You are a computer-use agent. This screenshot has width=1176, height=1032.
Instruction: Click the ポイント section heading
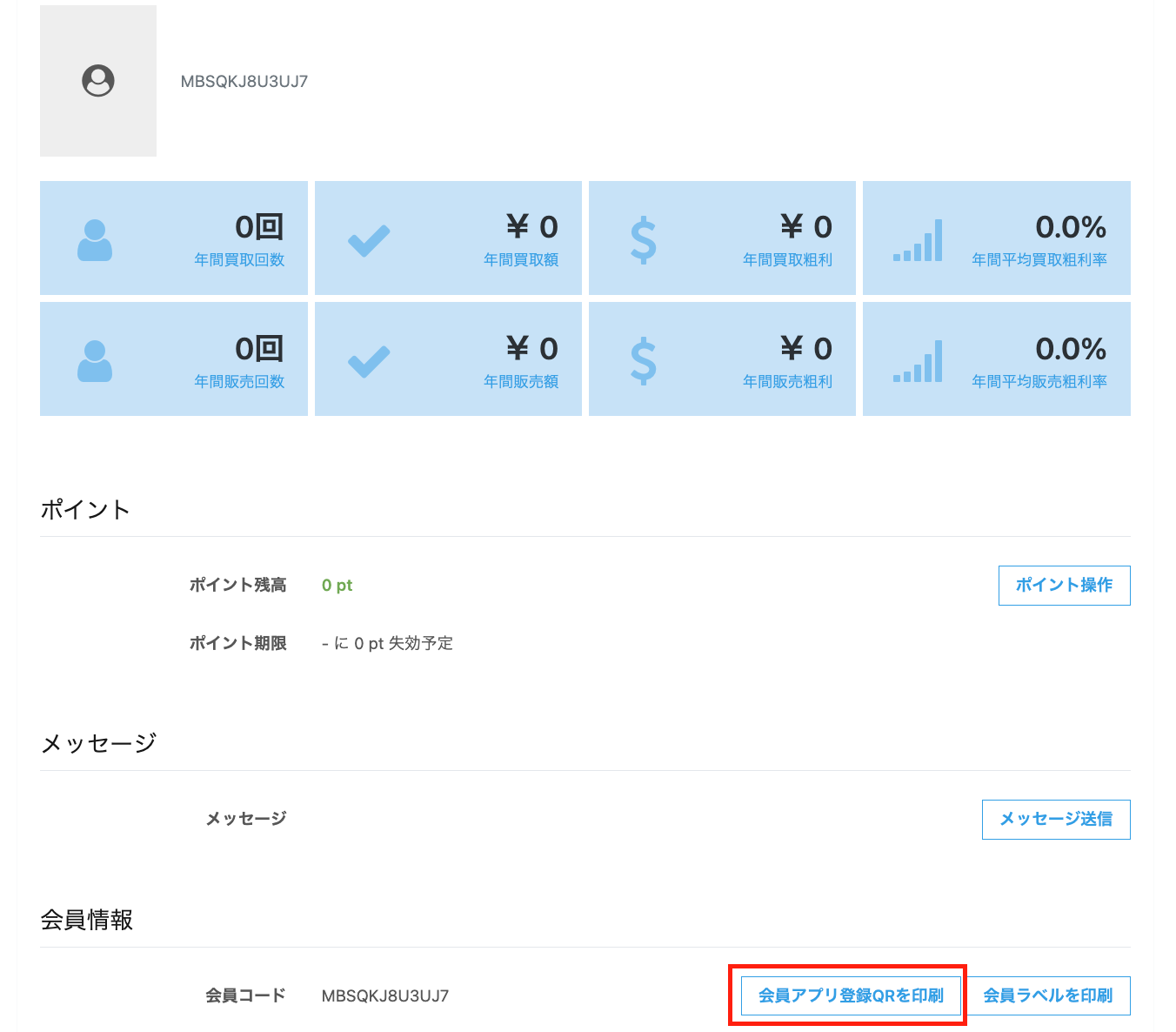click(x=85, y=509)
